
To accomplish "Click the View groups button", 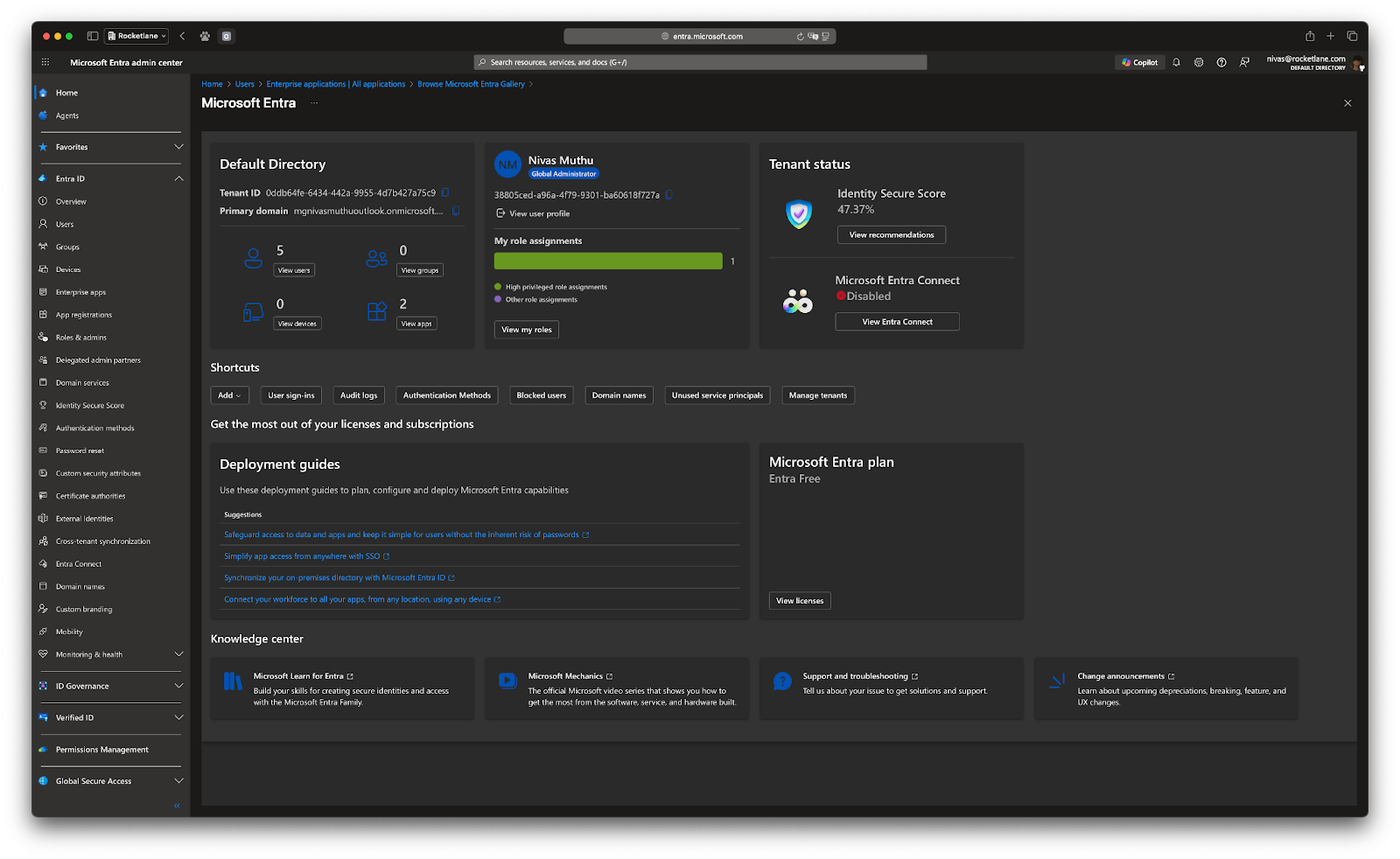I will [x=420, y=270].
